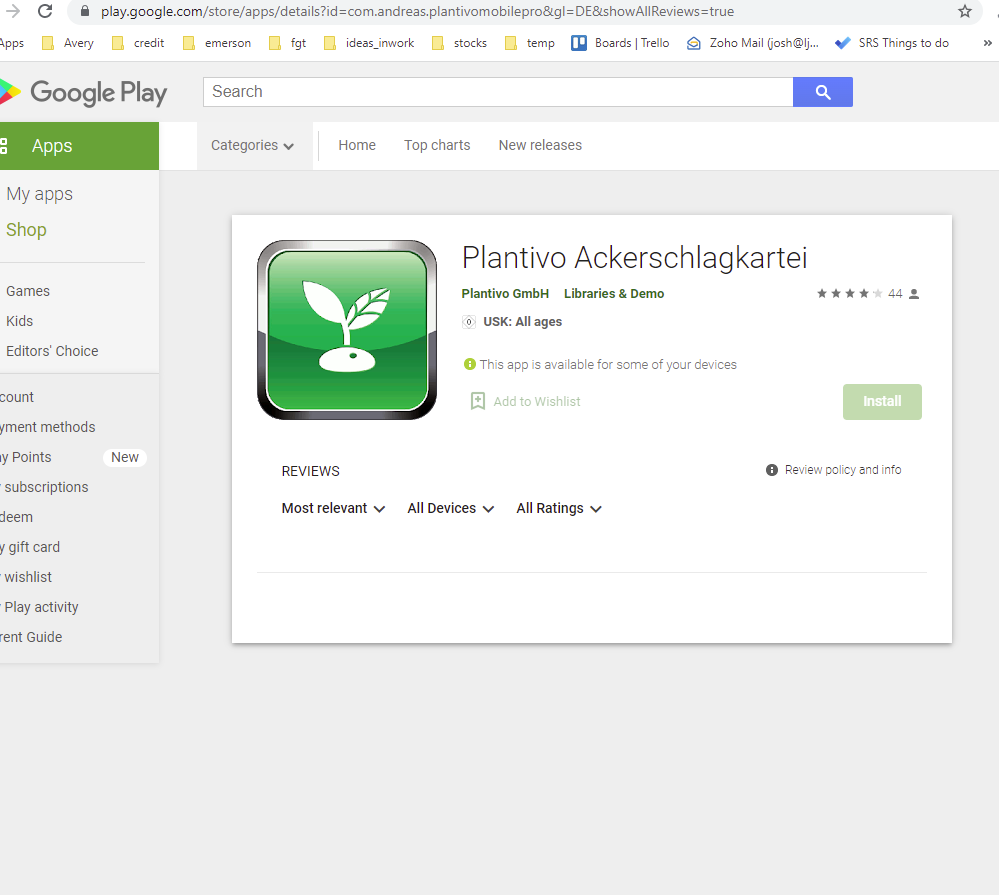Click the Review policy info icon
The image size is (999, 895).
coord(772,469)
